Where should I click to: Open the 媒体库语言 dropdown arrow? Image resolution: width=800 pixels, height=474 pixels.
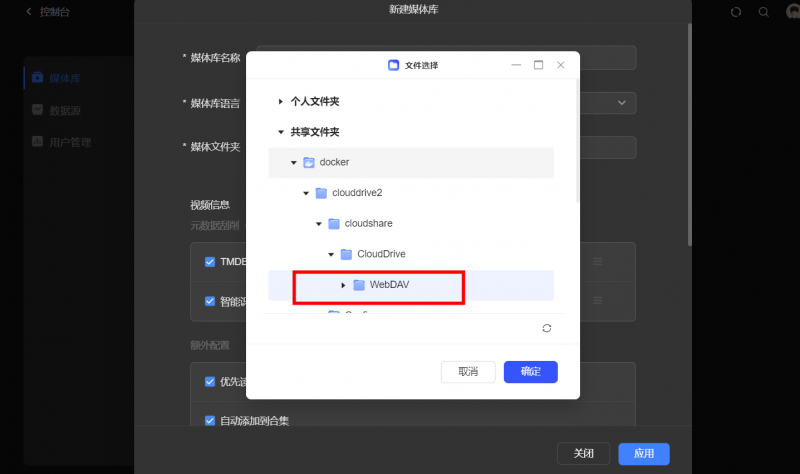tap(621, 103)
